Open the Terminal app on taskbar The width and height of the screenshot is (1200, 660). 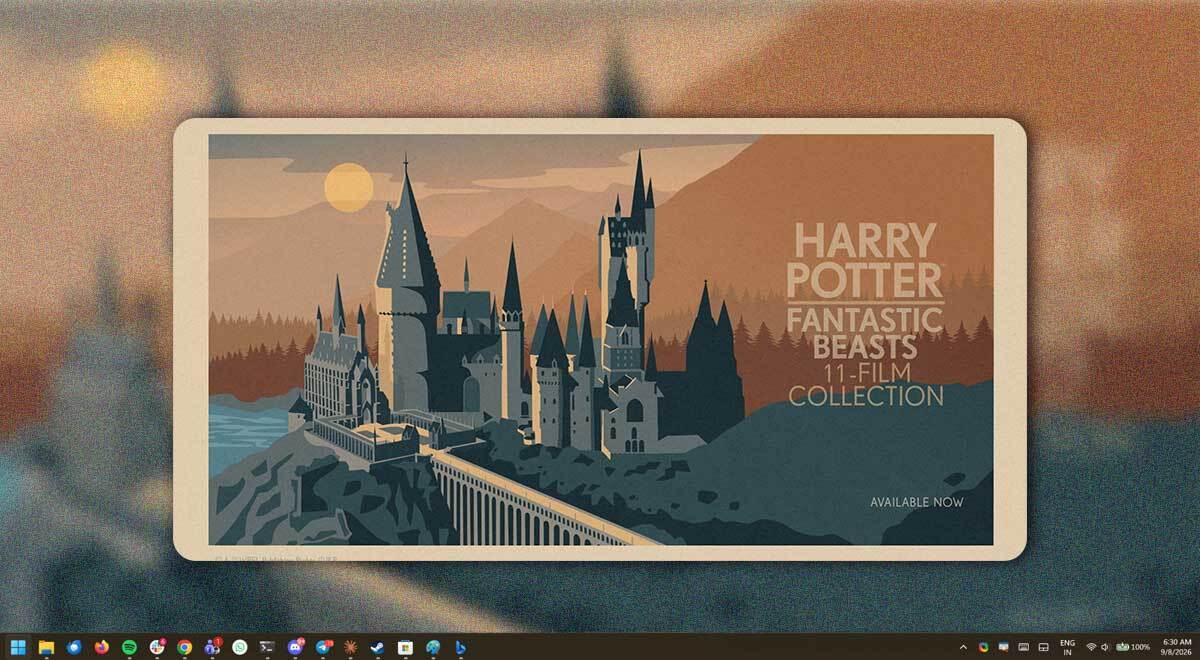(267, 647)
